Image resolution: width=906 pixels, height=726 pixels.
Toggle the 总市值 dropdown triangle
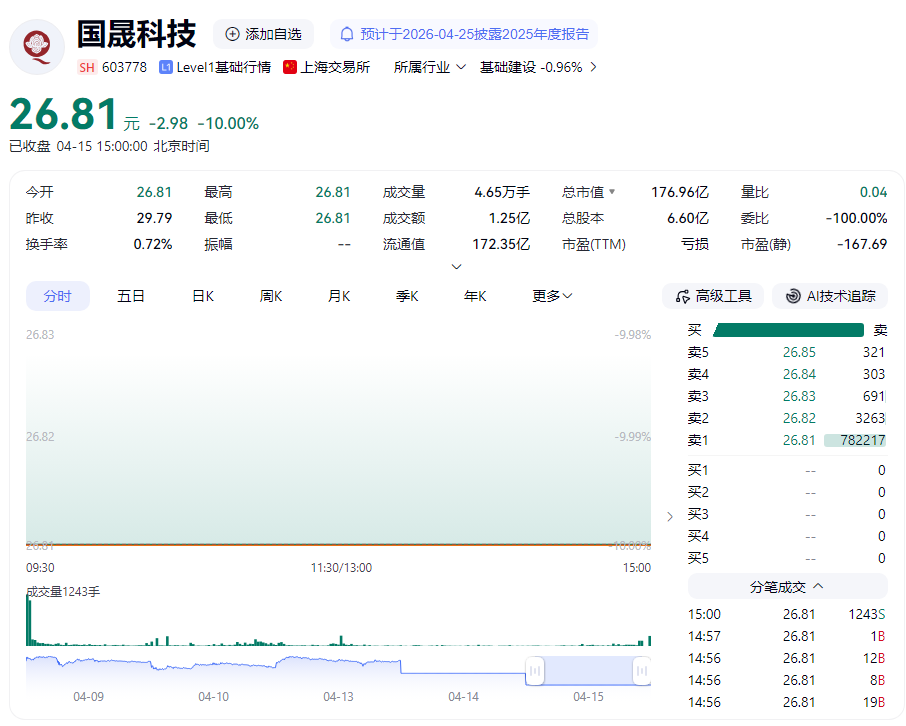coord(612,192)
